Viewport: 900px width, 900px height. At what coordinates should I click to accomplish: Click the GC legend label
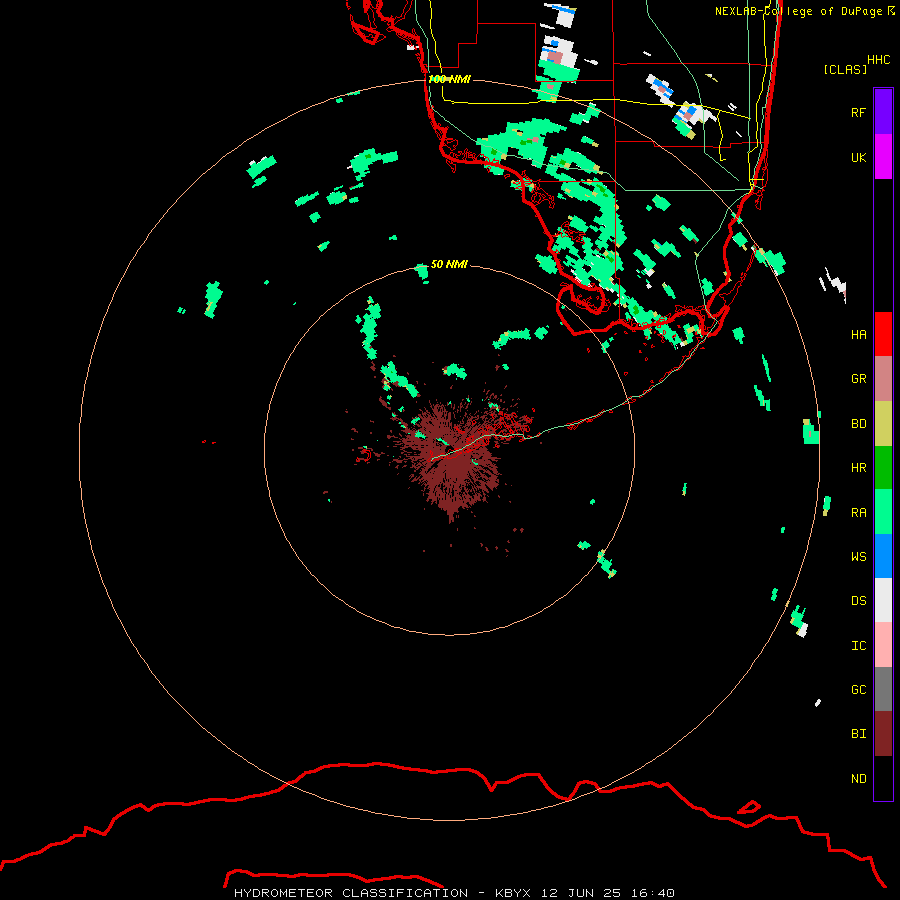(x=858, y=689)
